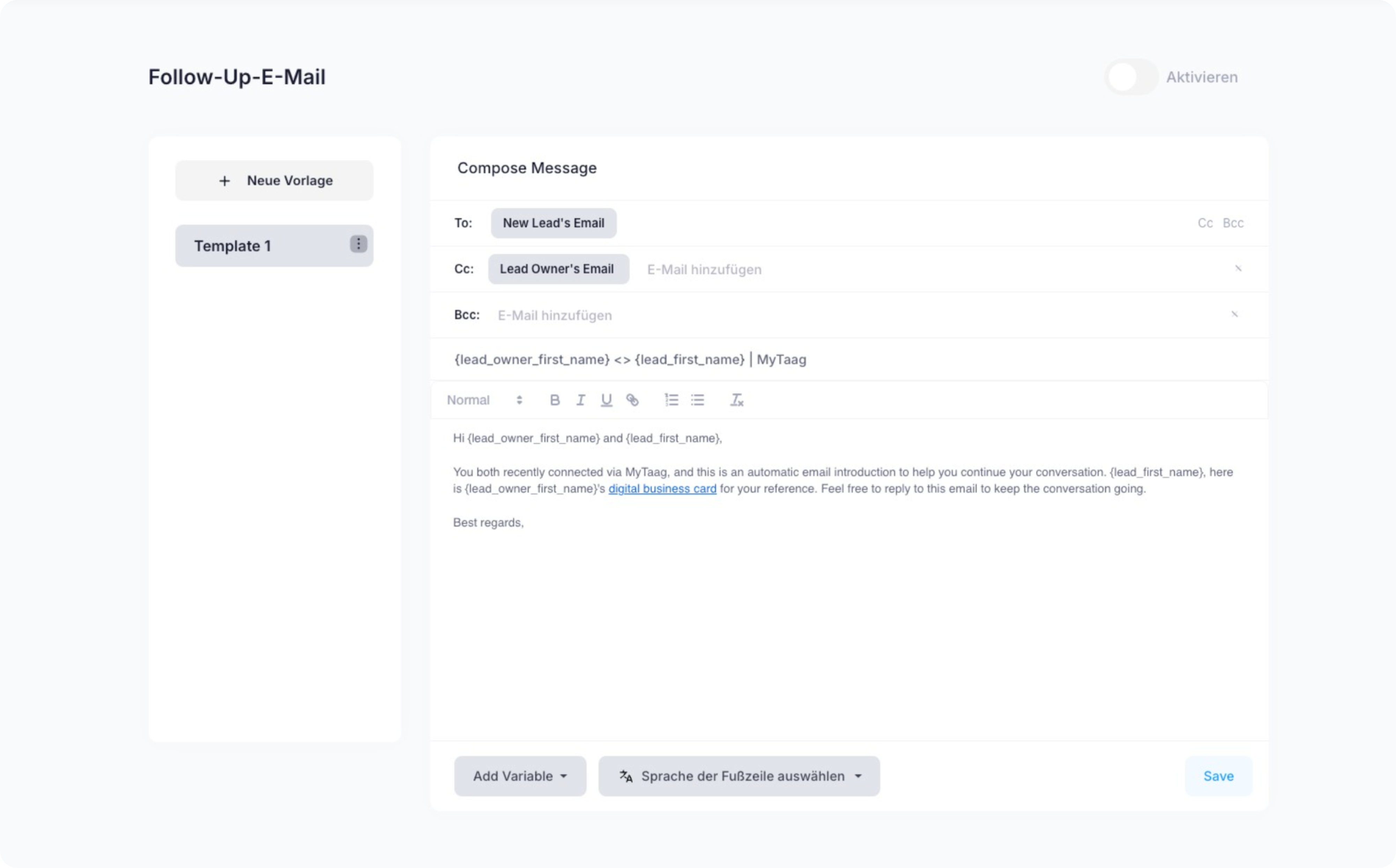1396x868 pixels.
Task: Apply italic formatting to text
Action: coord(581,400)
